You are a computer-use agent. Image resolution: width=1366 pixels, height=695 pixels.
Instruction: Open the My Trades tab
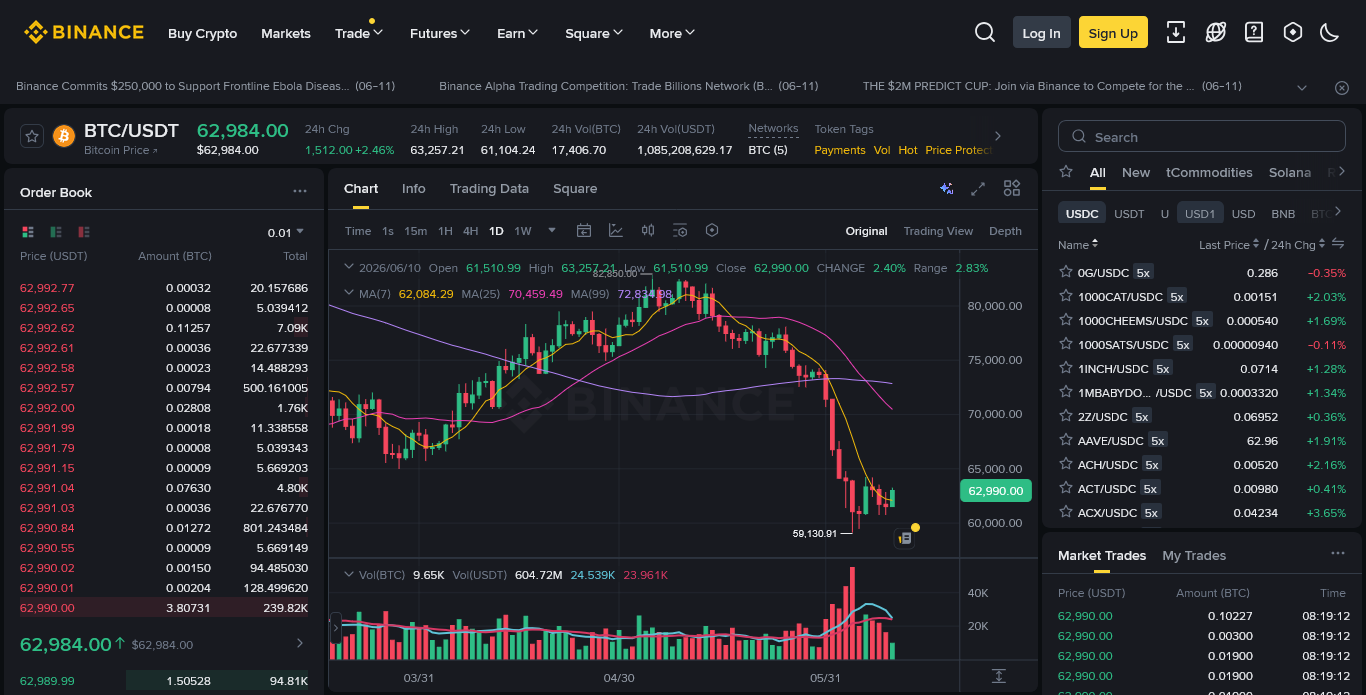(1194, 555)
